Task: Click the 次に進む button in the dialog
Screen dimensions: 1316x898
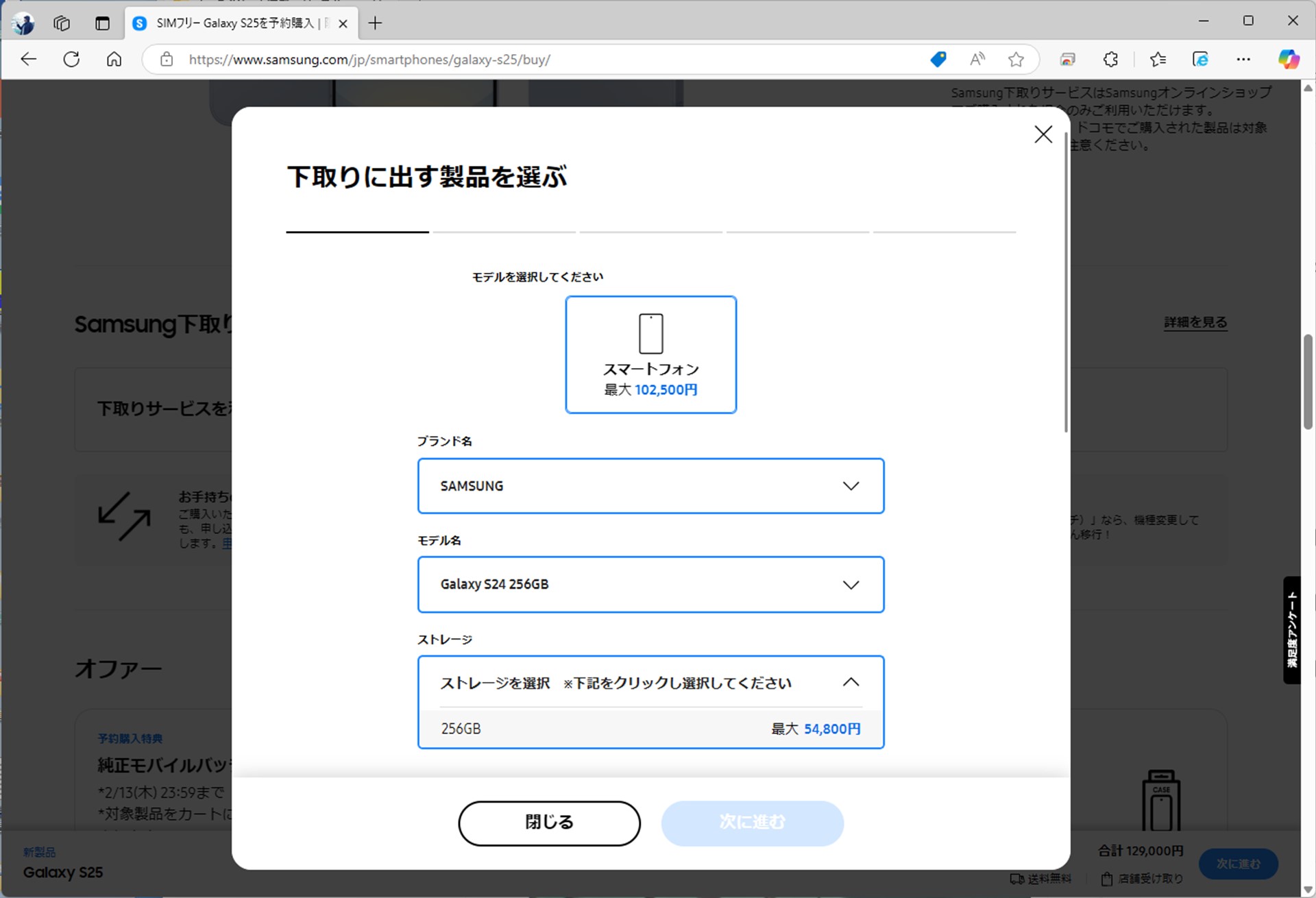Action: (752, 823)
